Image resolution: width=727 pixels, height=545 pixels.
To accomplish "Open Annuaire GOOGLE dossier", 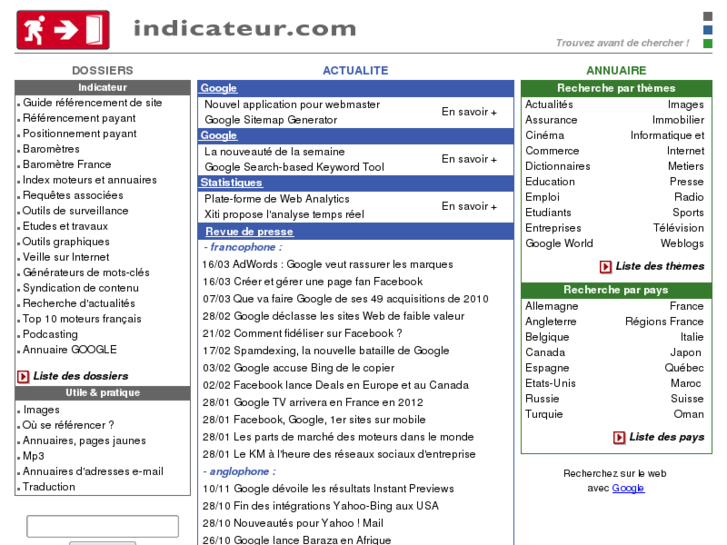I will [x=70, y=350].
